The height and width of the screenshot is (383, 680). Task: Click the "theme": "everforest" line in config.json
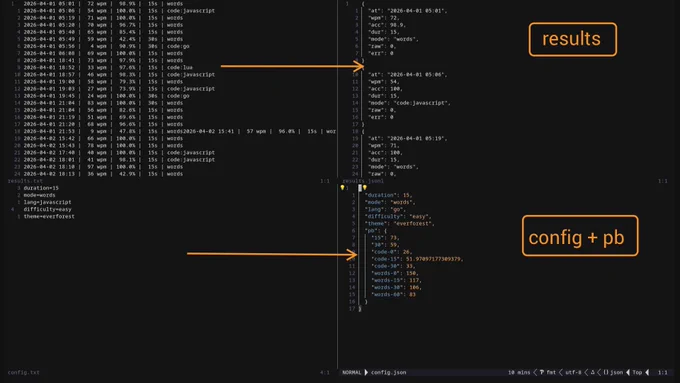point(399,223)
